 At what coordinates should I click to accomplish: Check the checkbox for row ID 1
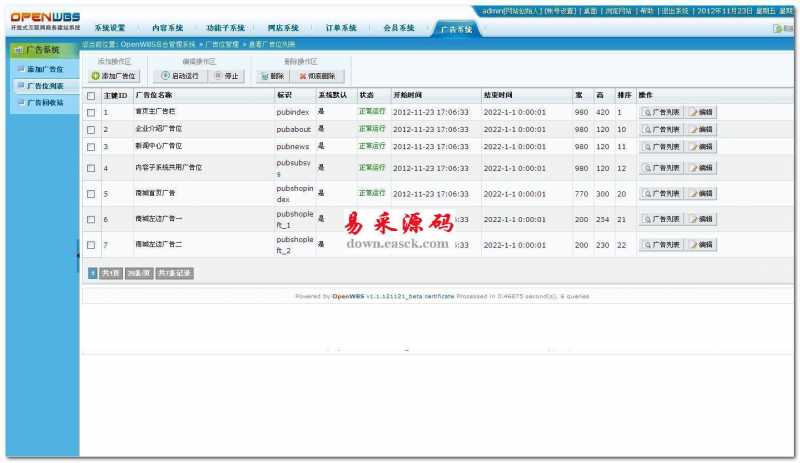point(91,112)
